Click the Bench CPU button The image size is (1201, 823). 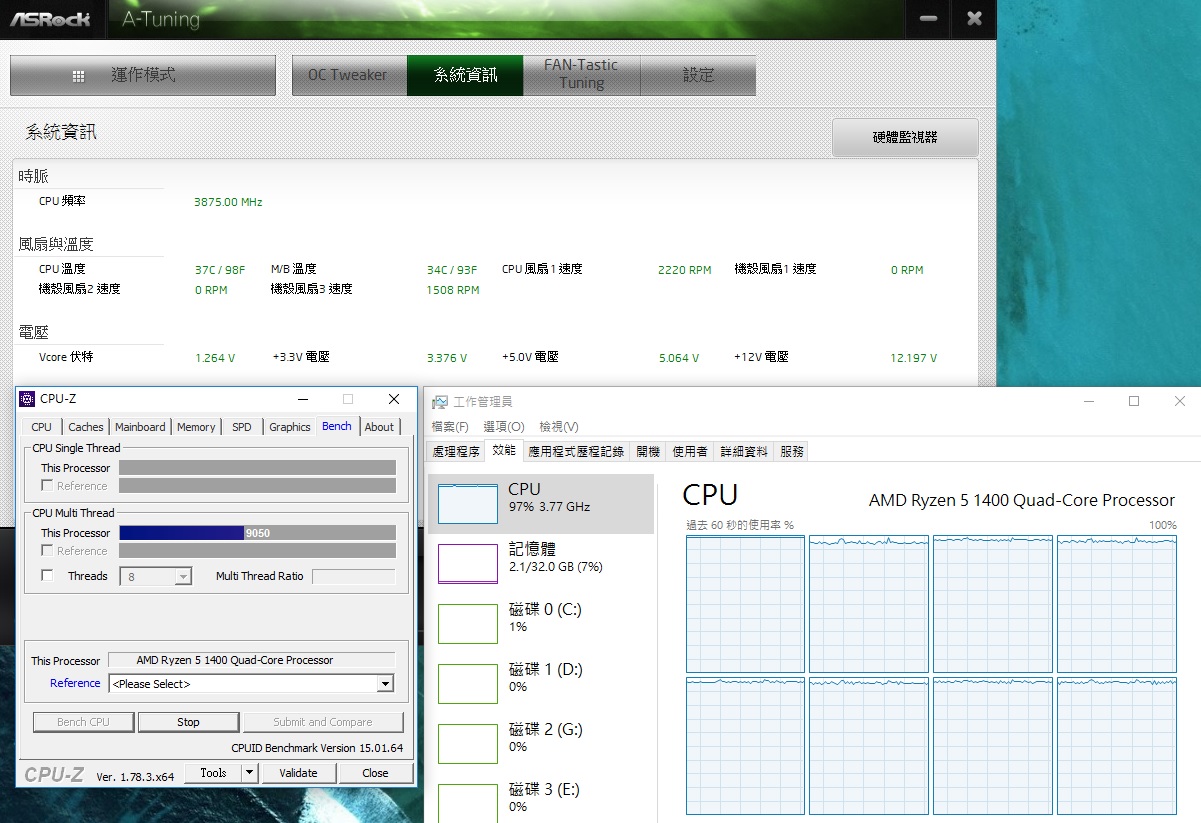pyautogui.click(x=84, y=722)
